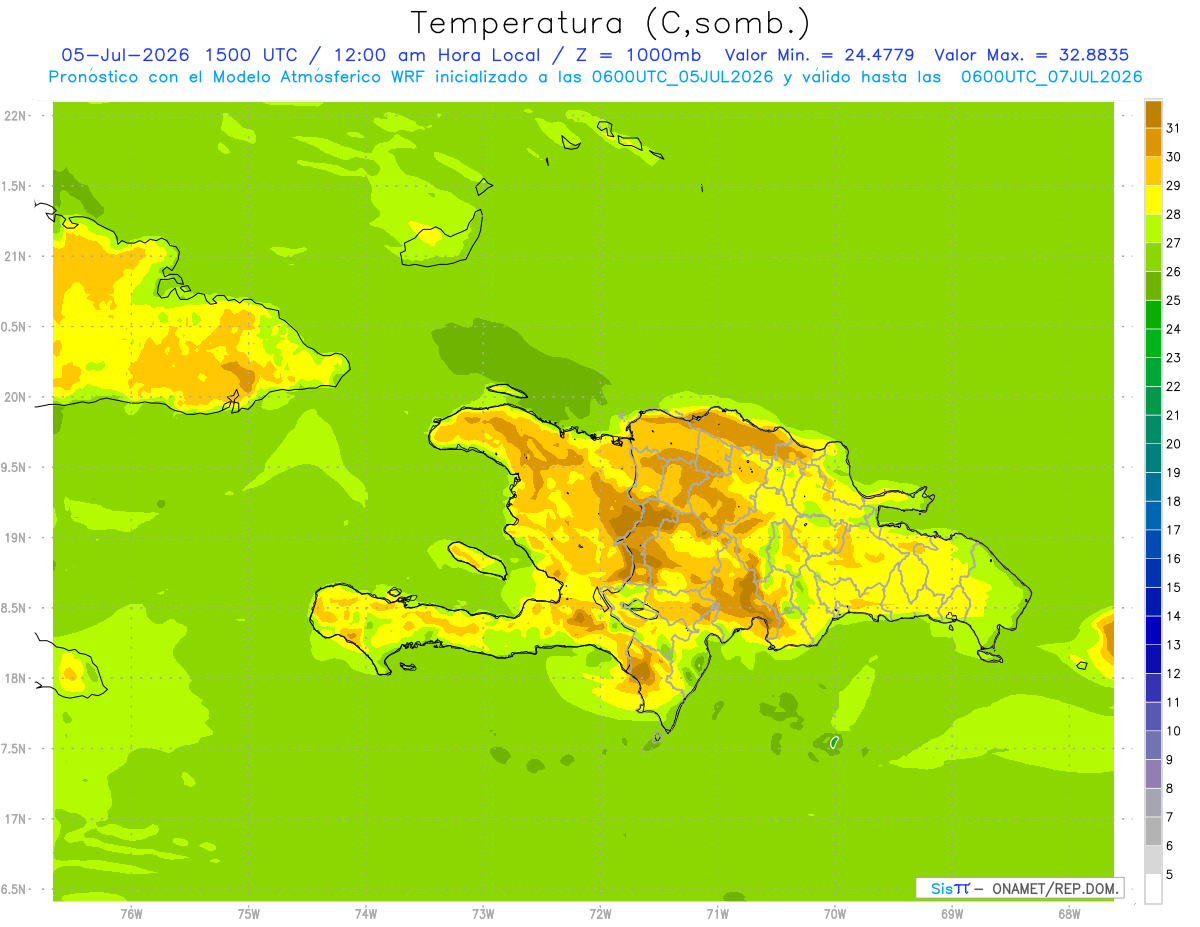Viewport: 1200px width, 927px height.
Task: Click the "22N" latitude label
Action: point(14,116)
